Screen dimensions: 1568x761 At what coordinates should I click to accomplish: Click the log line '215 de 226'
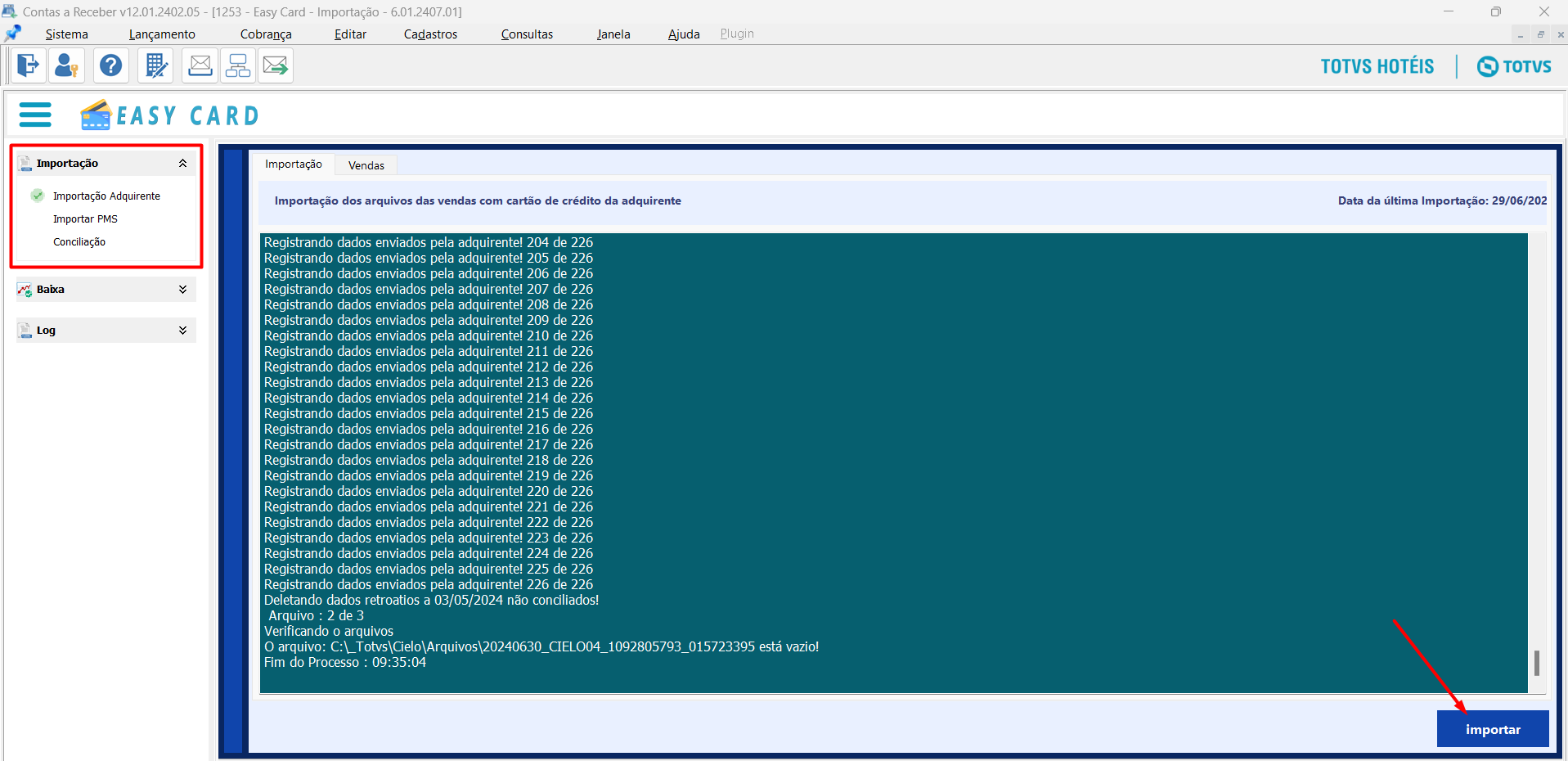[429, 414]
